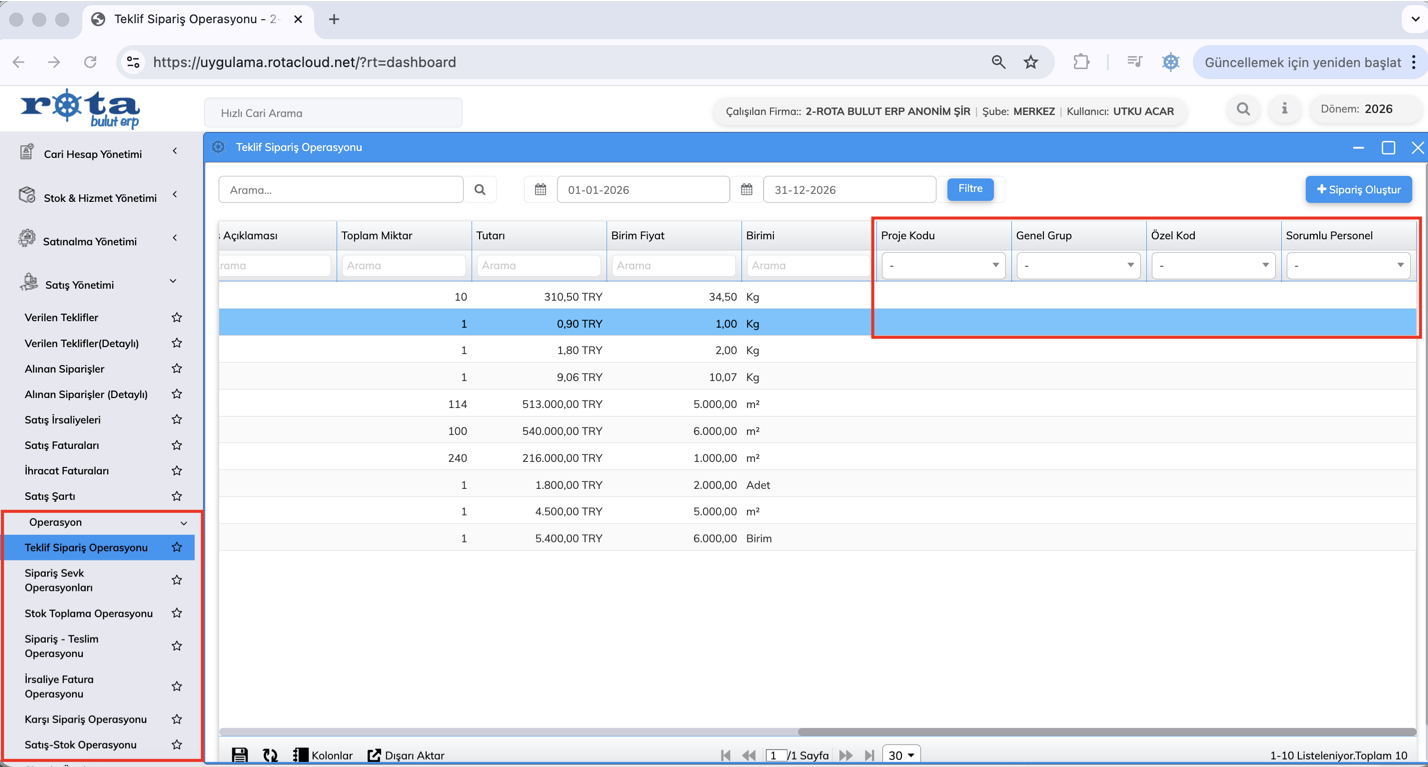Open Alınan Siparişler in the sidebar
Image resolution: width=1428 pixels, height=767 pixels.
[64, 369]
